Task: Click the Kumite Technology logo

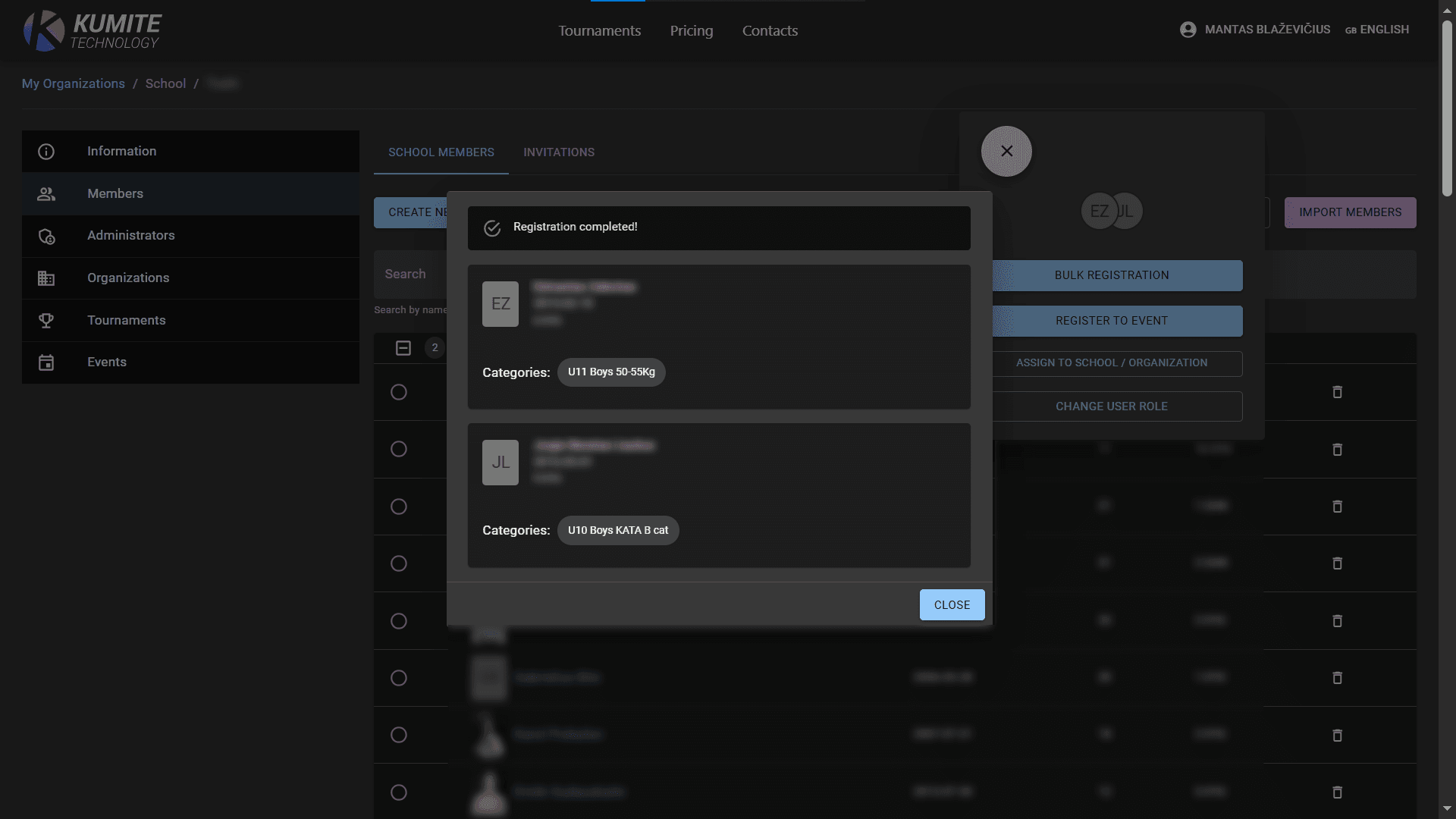Action: [x=91, y=30]
